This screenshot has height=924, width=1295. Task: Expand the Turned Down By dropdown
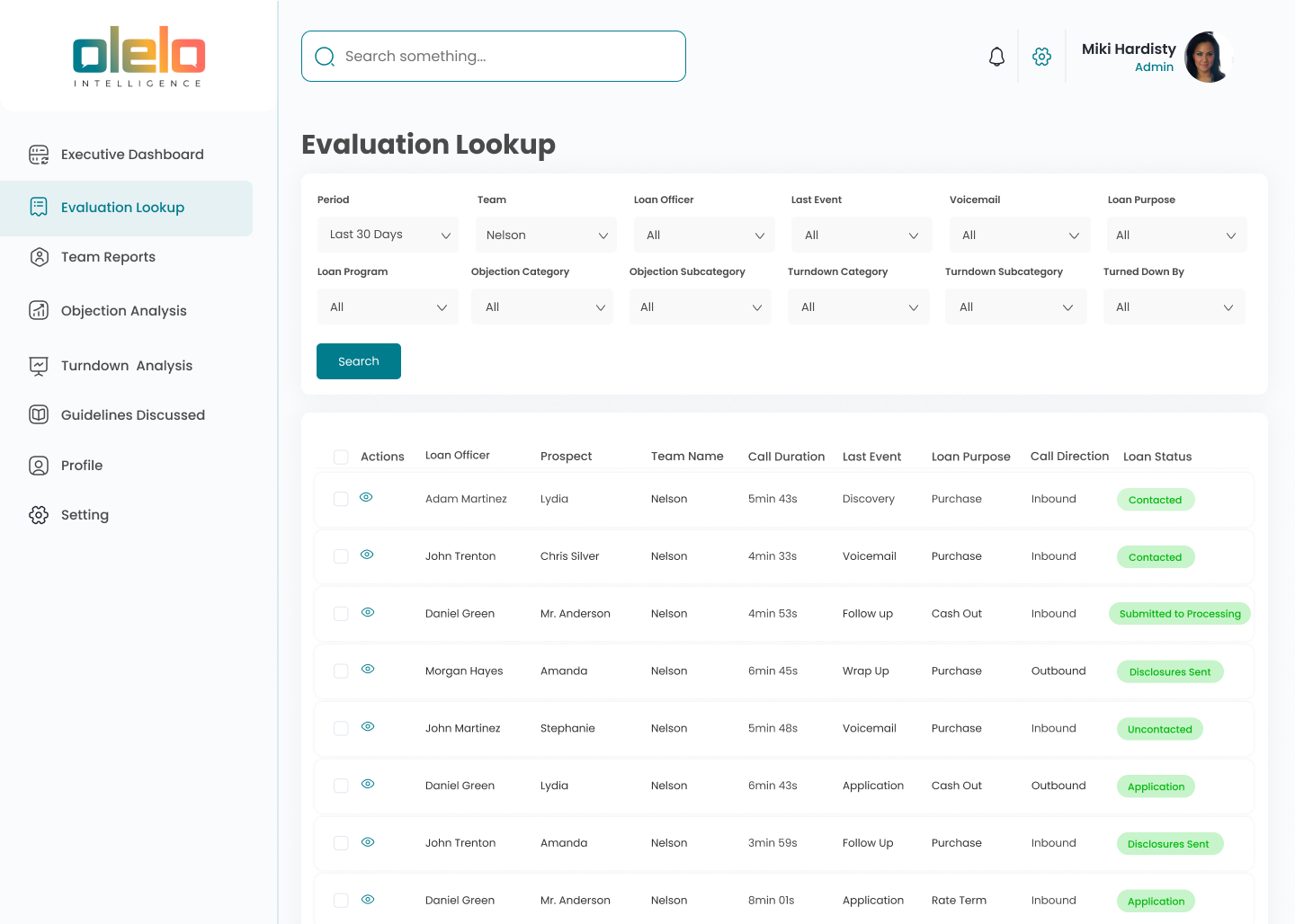(x=1174, y=307)
